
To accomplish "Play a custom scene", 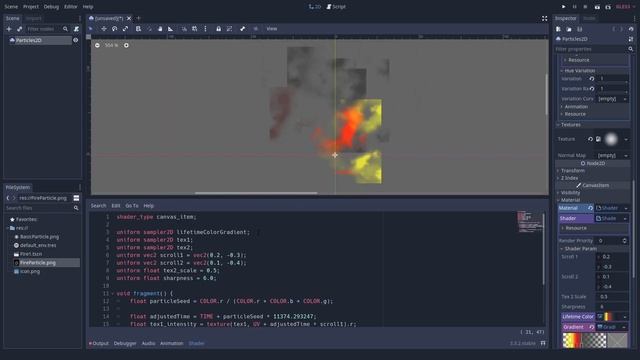I will pos(608,7).
